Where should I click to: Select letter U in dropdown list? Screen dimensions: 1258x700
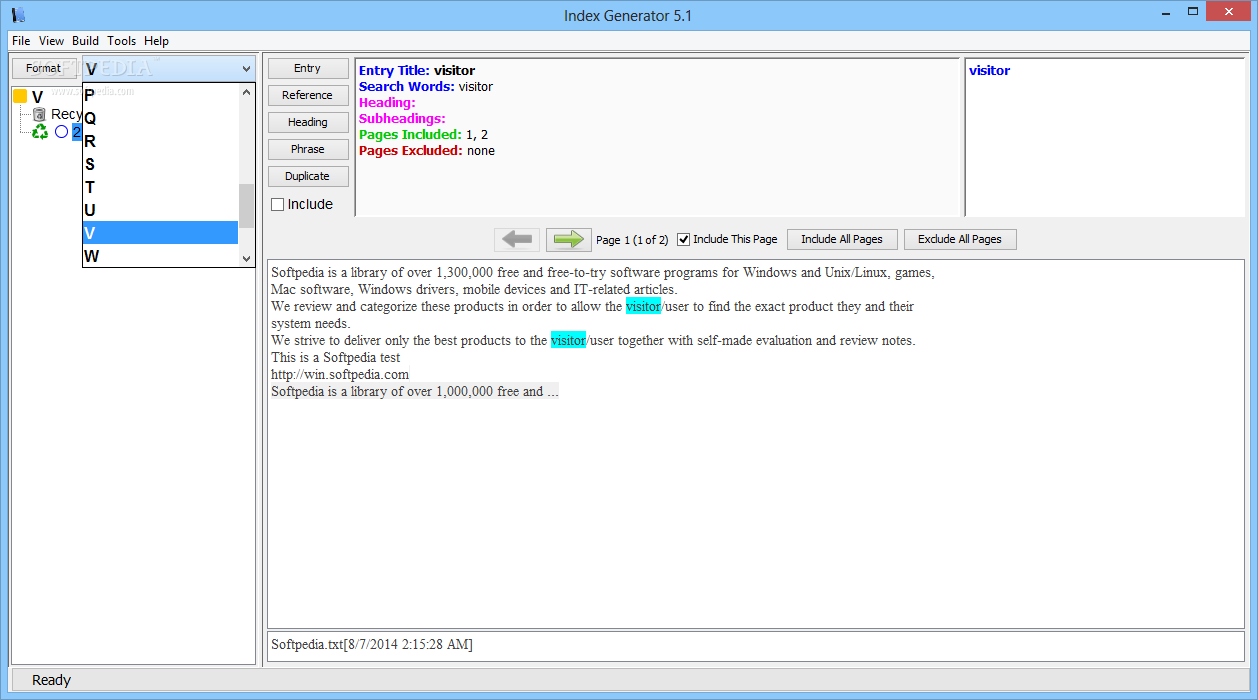(x=160, y=210)
